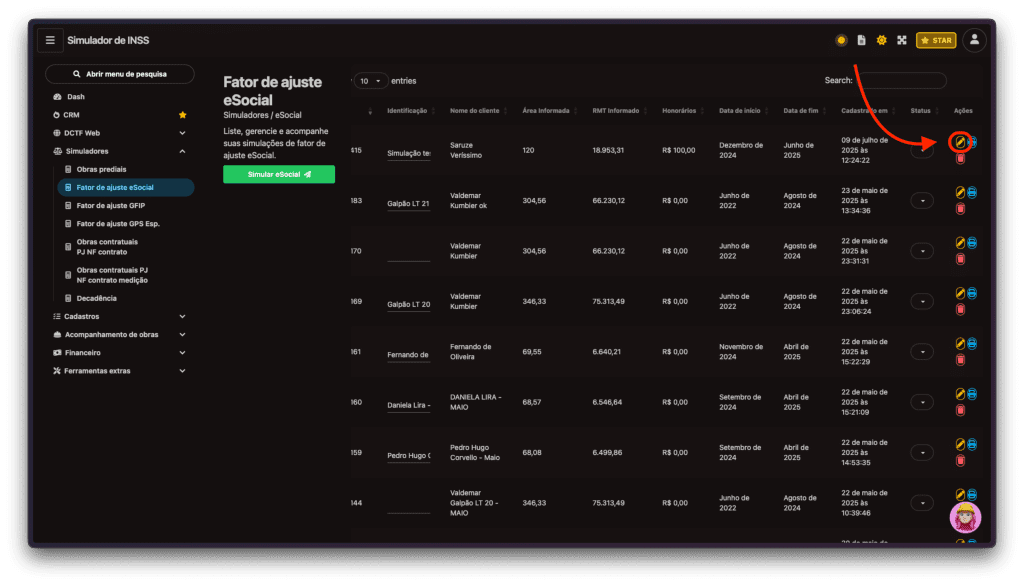Image resolution: width=1024 pixels, height=585 pixels.
Task: Open the user profile avatar menu
Action: coord(974,40)
